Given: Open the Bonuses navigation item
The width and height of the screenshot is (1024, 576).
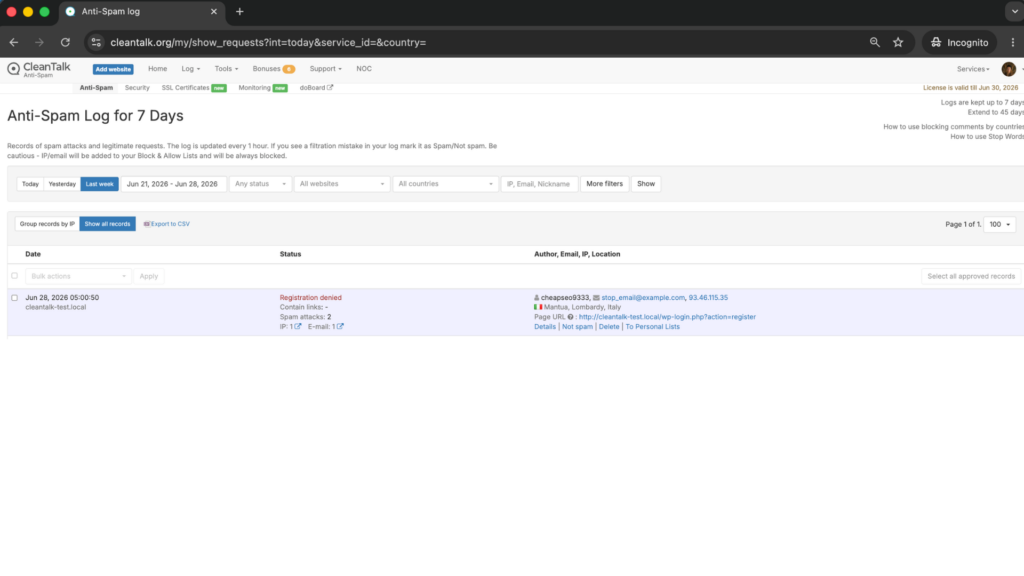Looking at the screenshot, I should 266,69.
